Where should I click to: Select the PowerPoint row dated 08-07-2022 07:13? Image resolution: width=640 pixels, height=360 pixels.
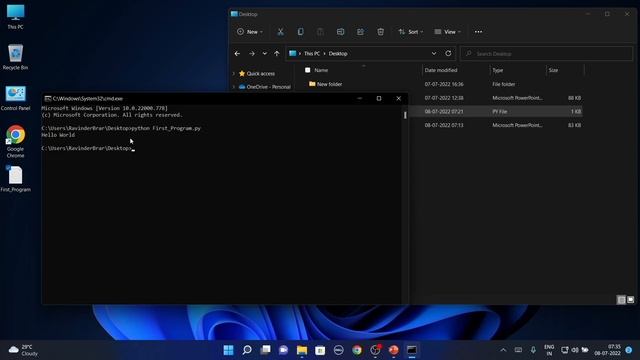click(495, 125)
